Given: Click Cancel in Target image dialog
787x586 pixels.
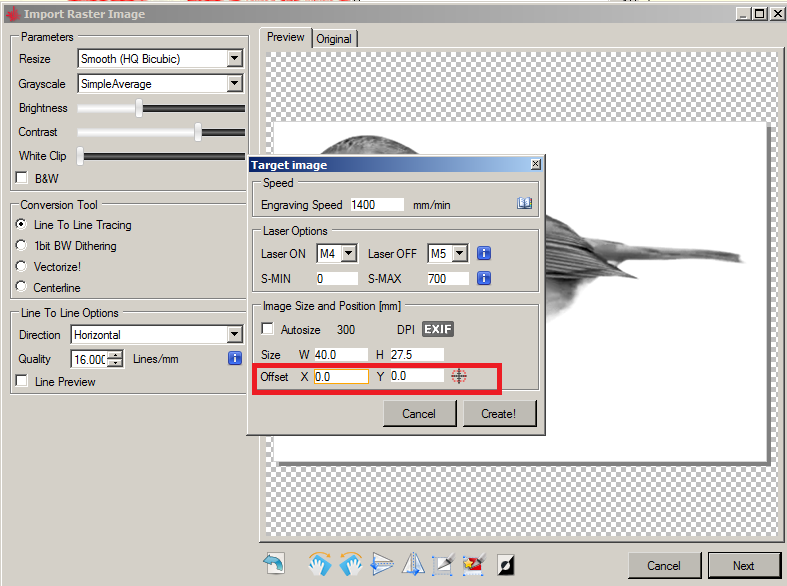Looking at the screenshot, I should coord(419,413).
